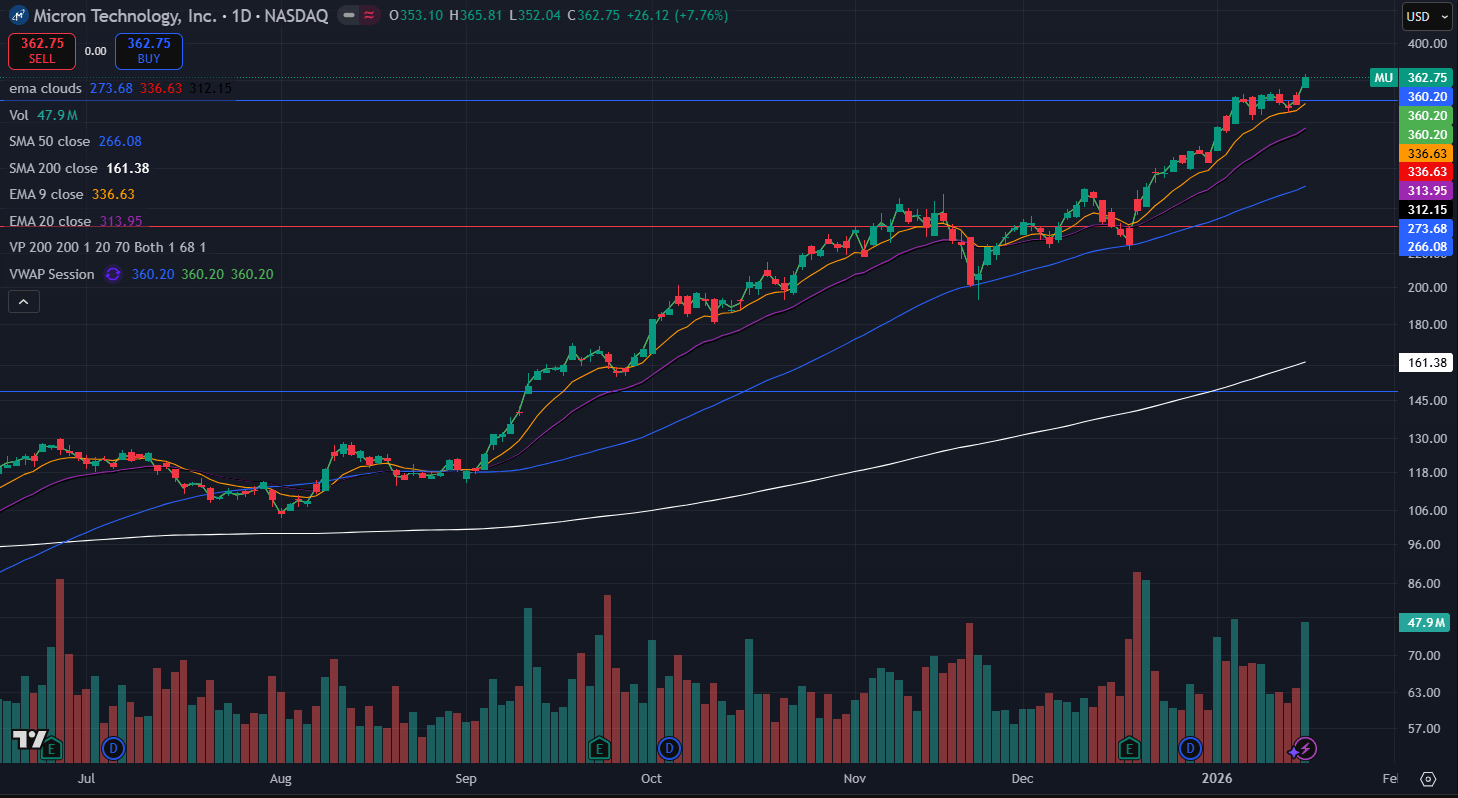Select the EMA 20 close legend

click(x=50, y=221)
